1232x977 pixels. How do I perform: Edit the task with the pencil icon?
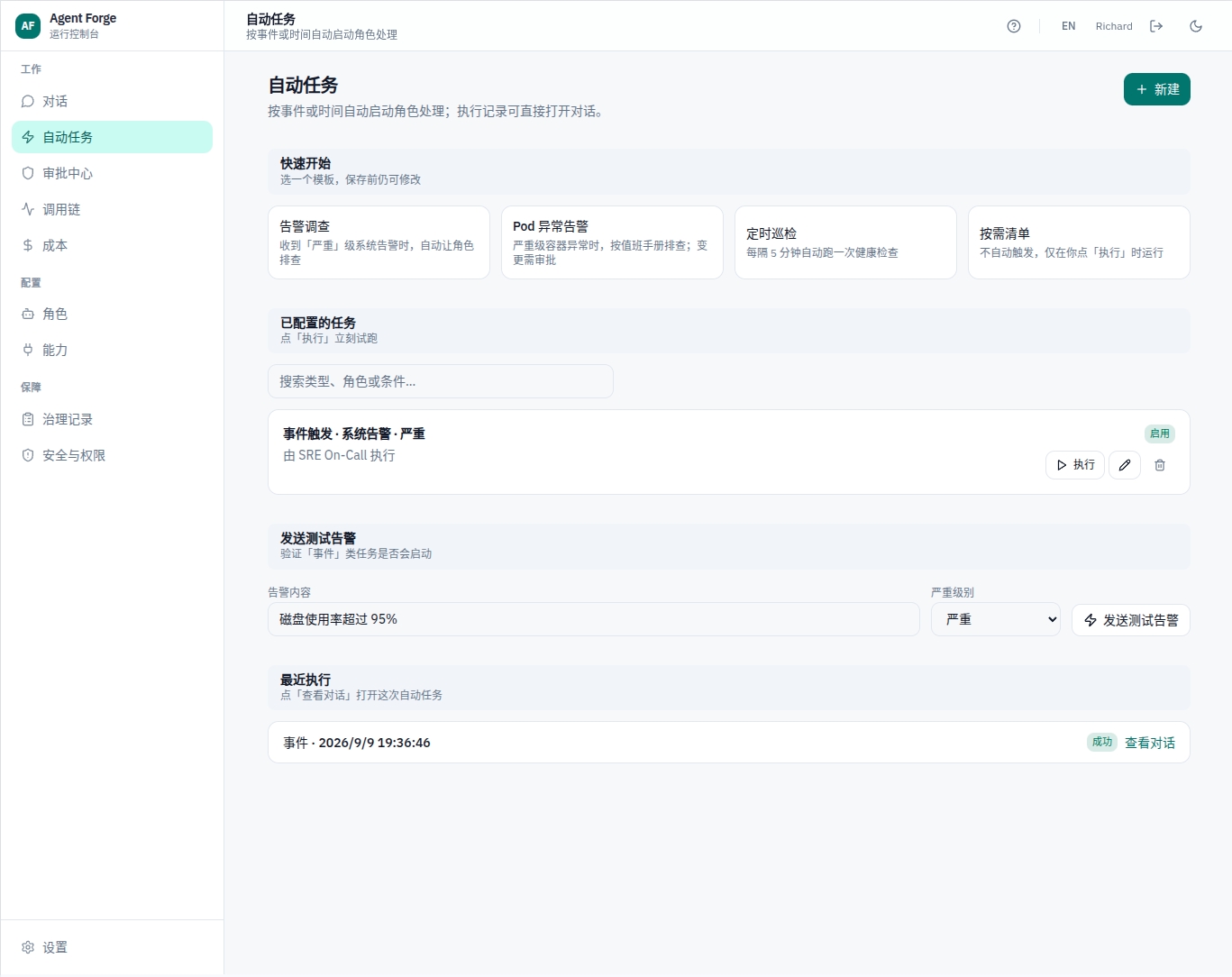pos(1125,465)
